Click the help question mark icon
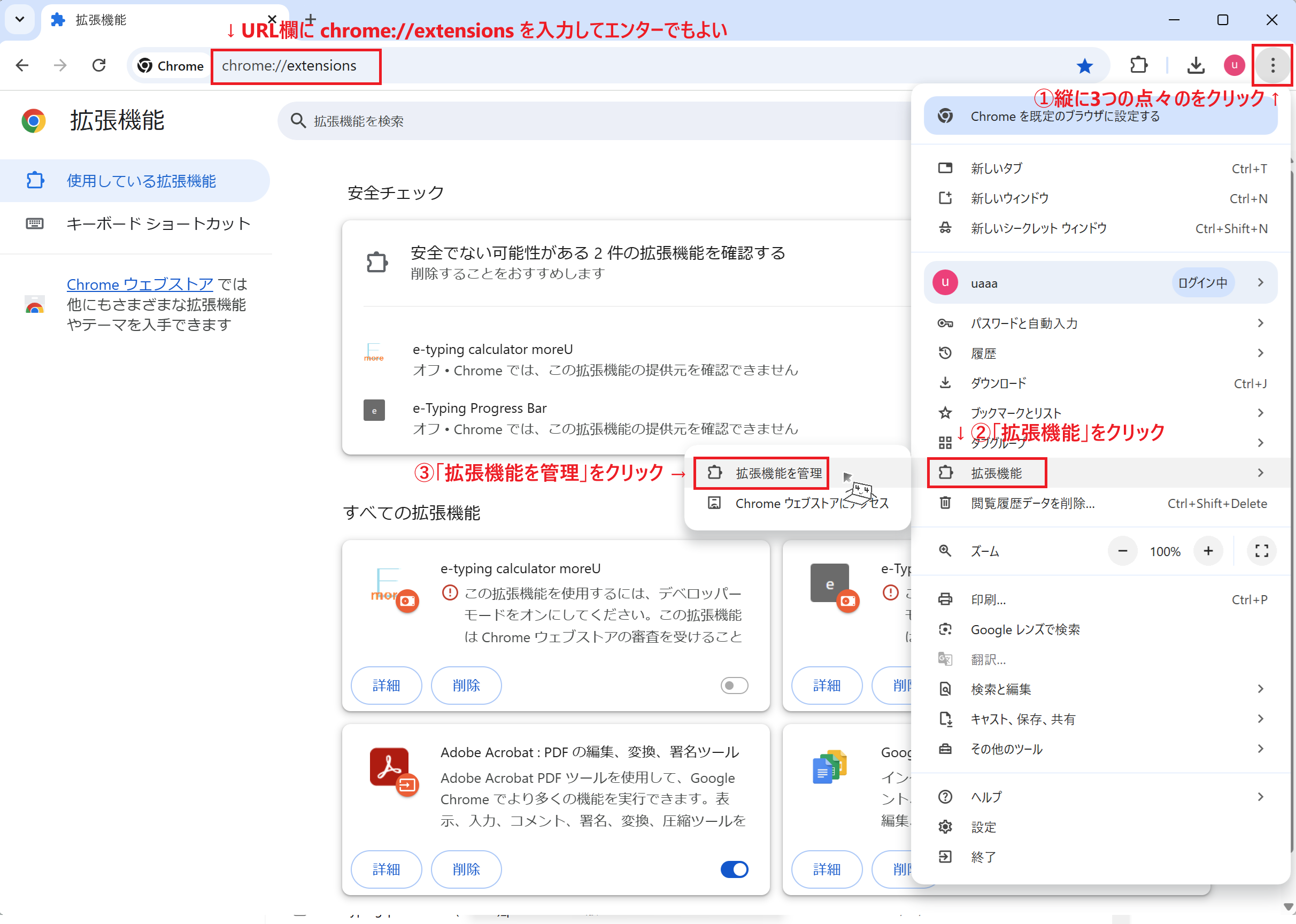 point(945,797)
